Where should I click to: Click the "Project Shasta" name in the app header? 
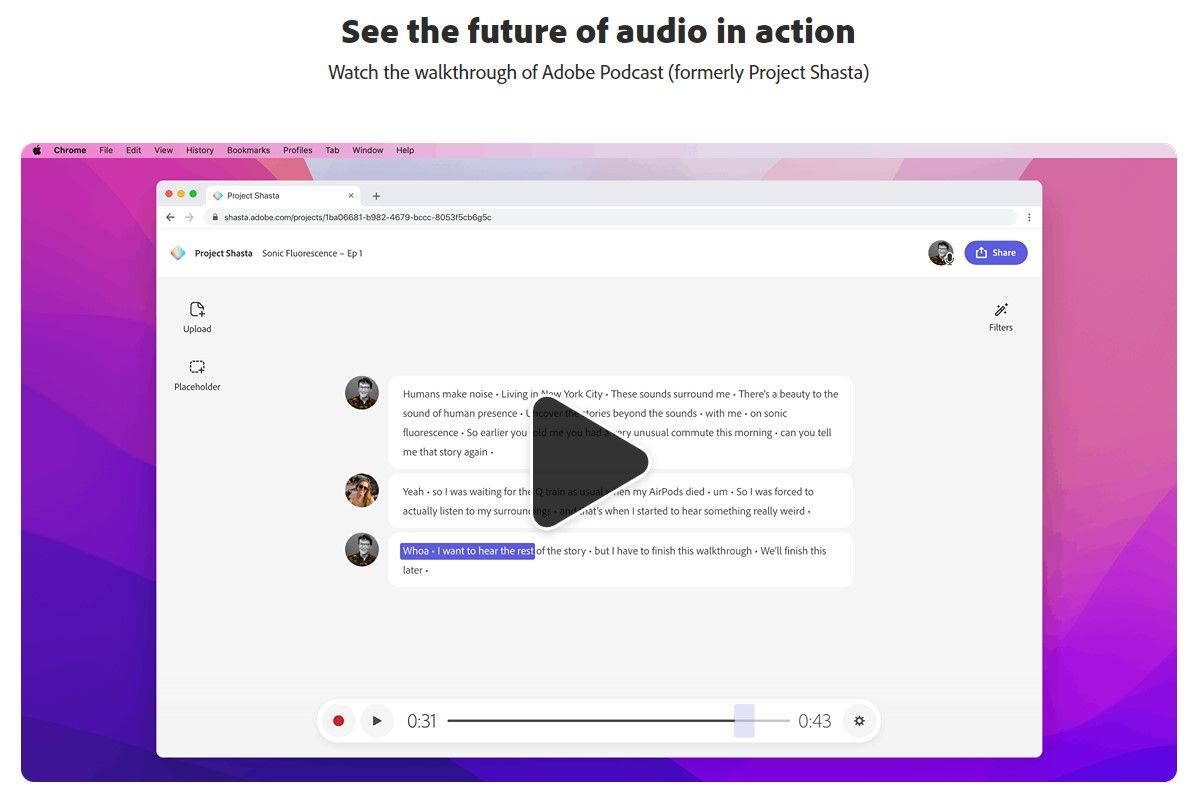[x=224, y=254]
